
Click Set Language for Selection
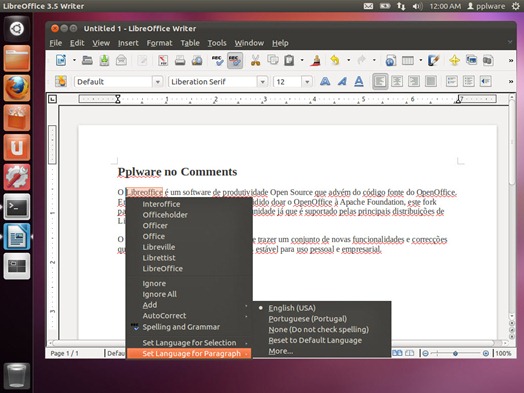coord(189,343)
